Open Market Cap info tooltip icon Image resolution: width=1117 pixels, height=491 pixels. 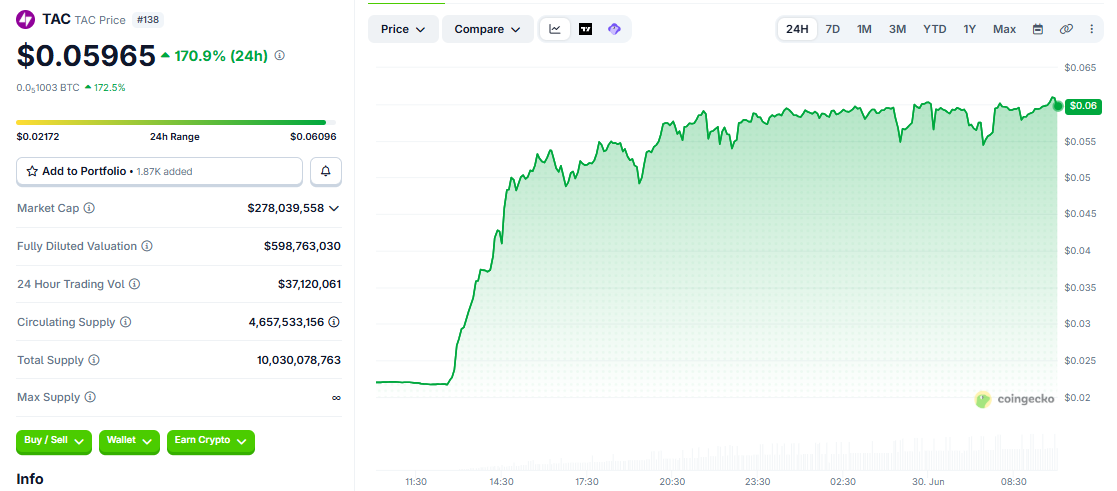89,208
